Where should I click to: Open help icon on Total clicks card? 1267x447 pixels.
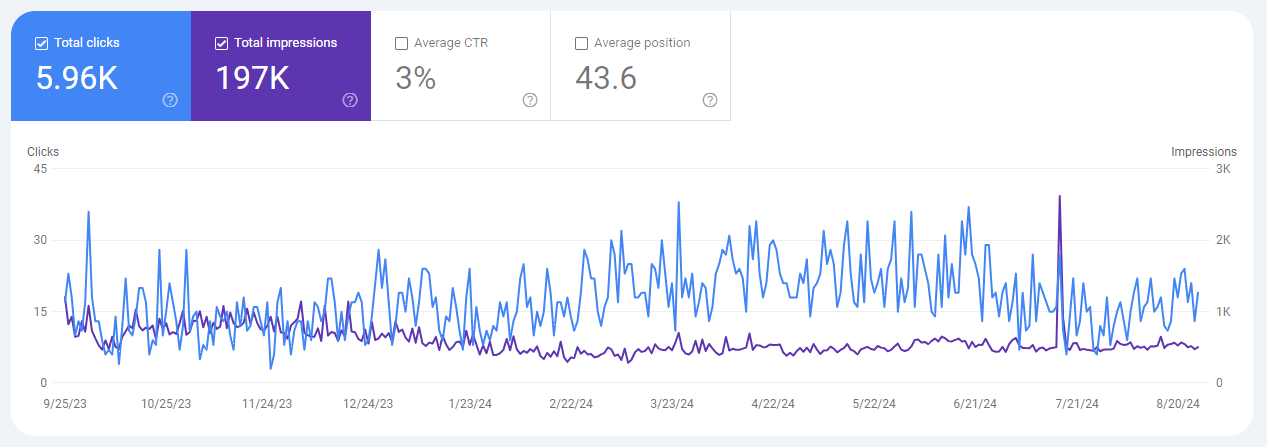click(170, 100)
